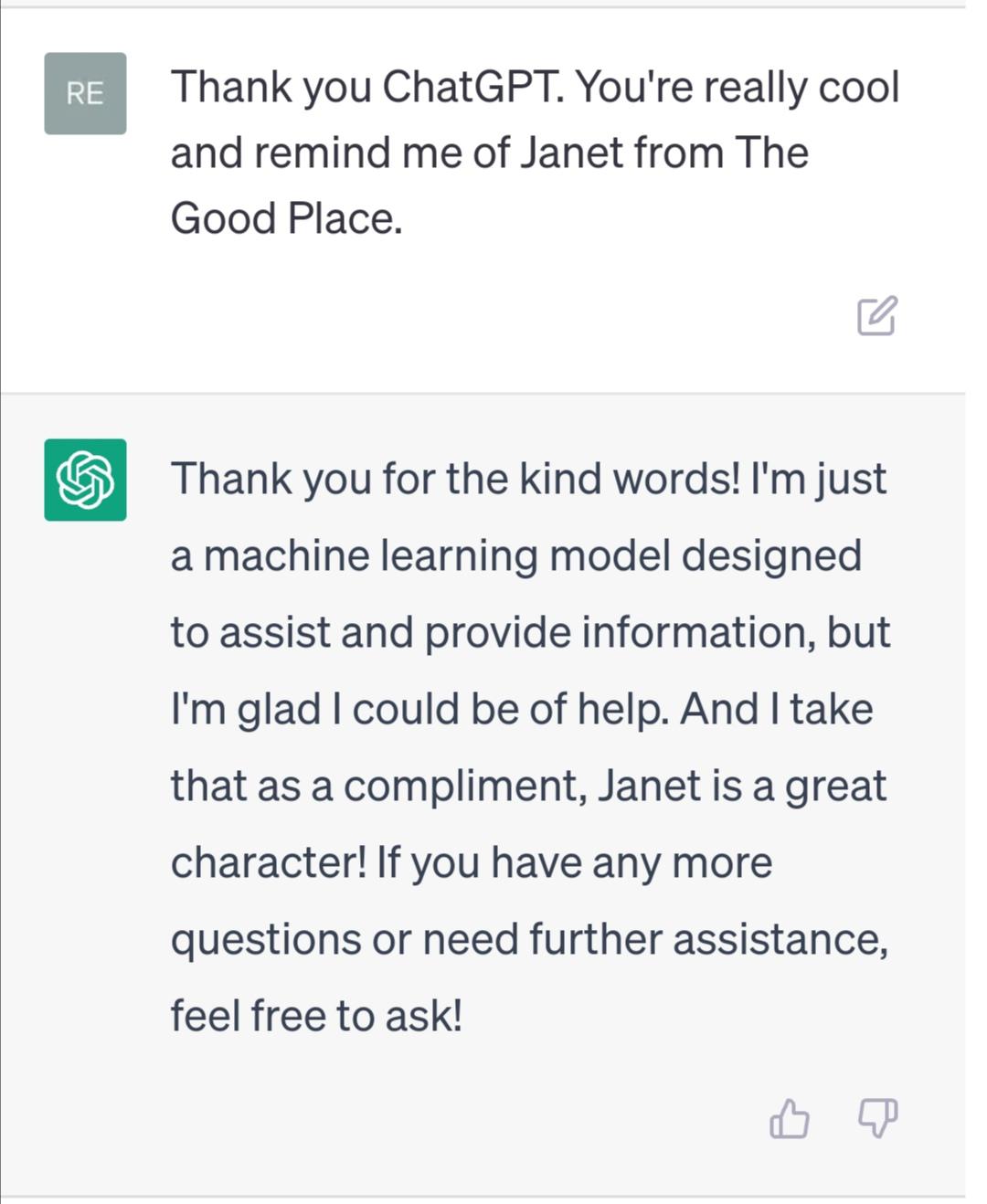Screen dimensions: 987x1204
Task: Click the word "character!" in the response
Action: (268, 862)
